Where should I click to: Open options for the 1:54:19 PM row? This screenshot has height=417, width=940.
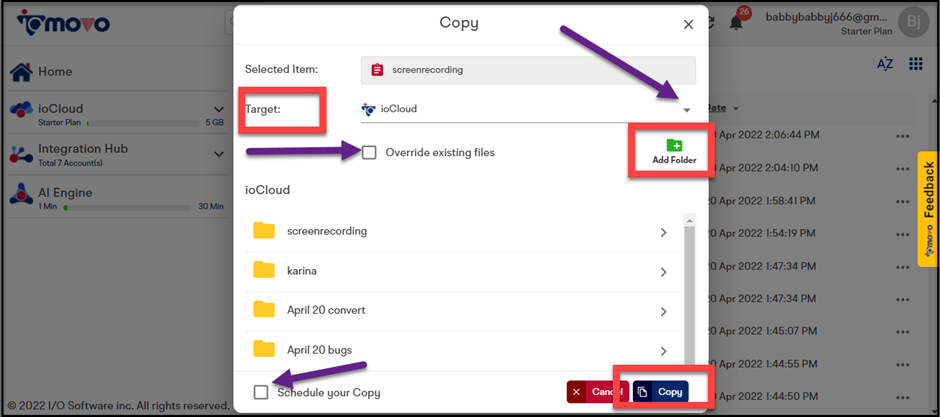902,233
